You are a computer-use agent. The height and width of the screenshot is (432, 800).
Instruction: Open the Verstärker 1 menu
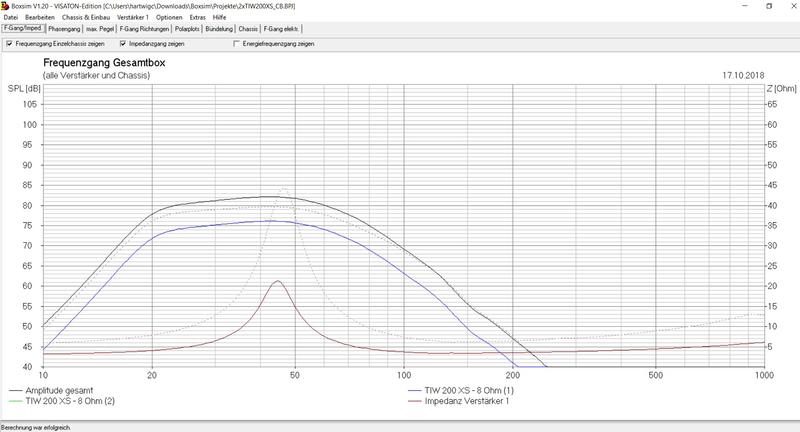(133, 17)
